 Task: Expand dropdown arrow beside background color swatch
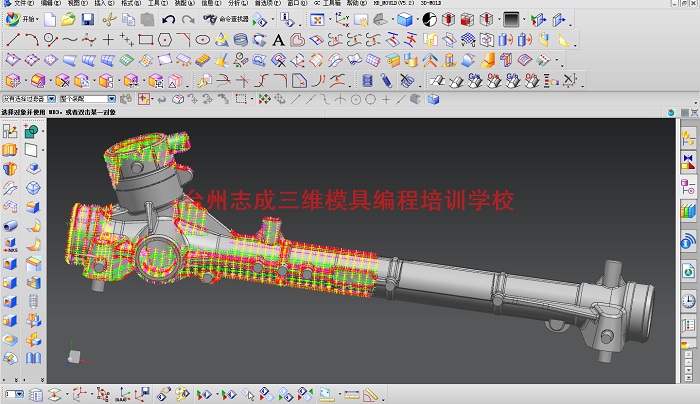coord(524,20)
